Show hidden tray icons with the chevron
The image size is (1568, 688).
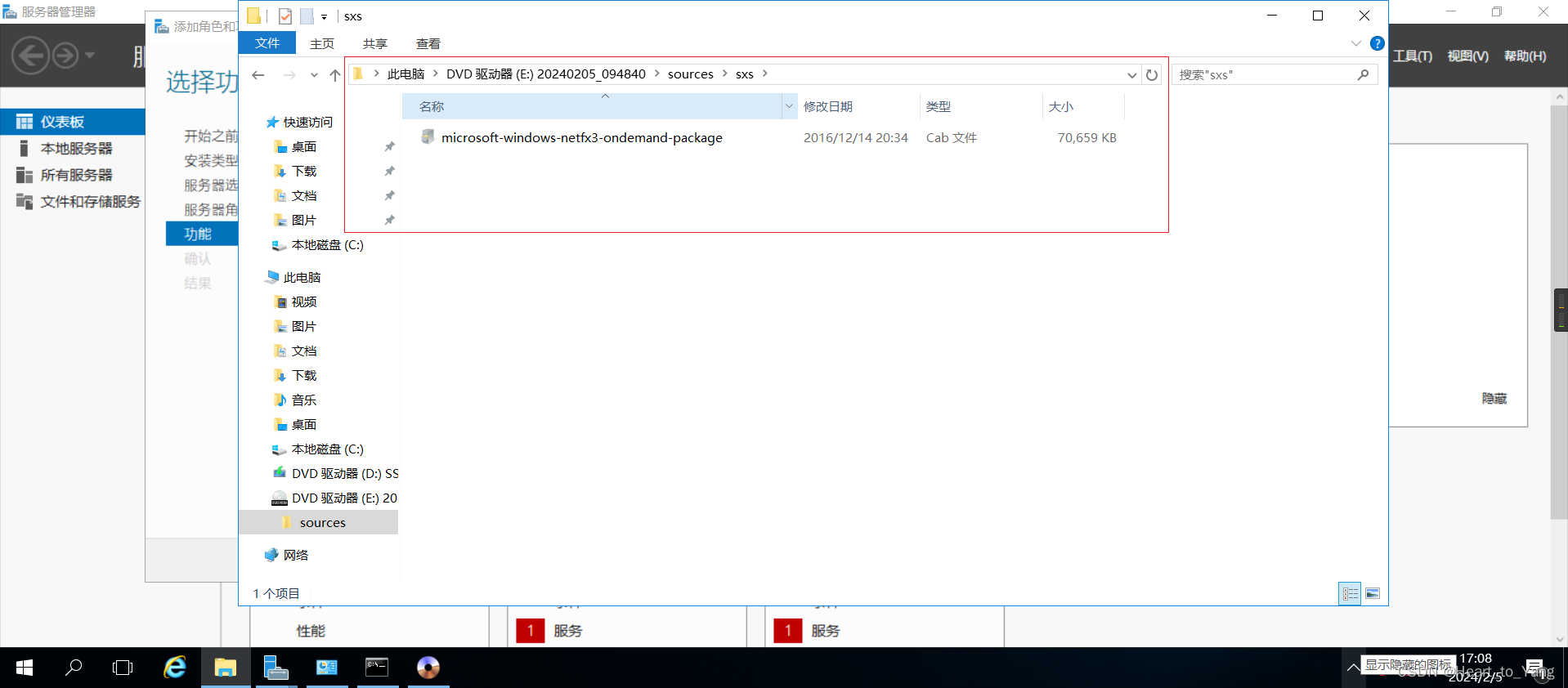pos(1354,668)
